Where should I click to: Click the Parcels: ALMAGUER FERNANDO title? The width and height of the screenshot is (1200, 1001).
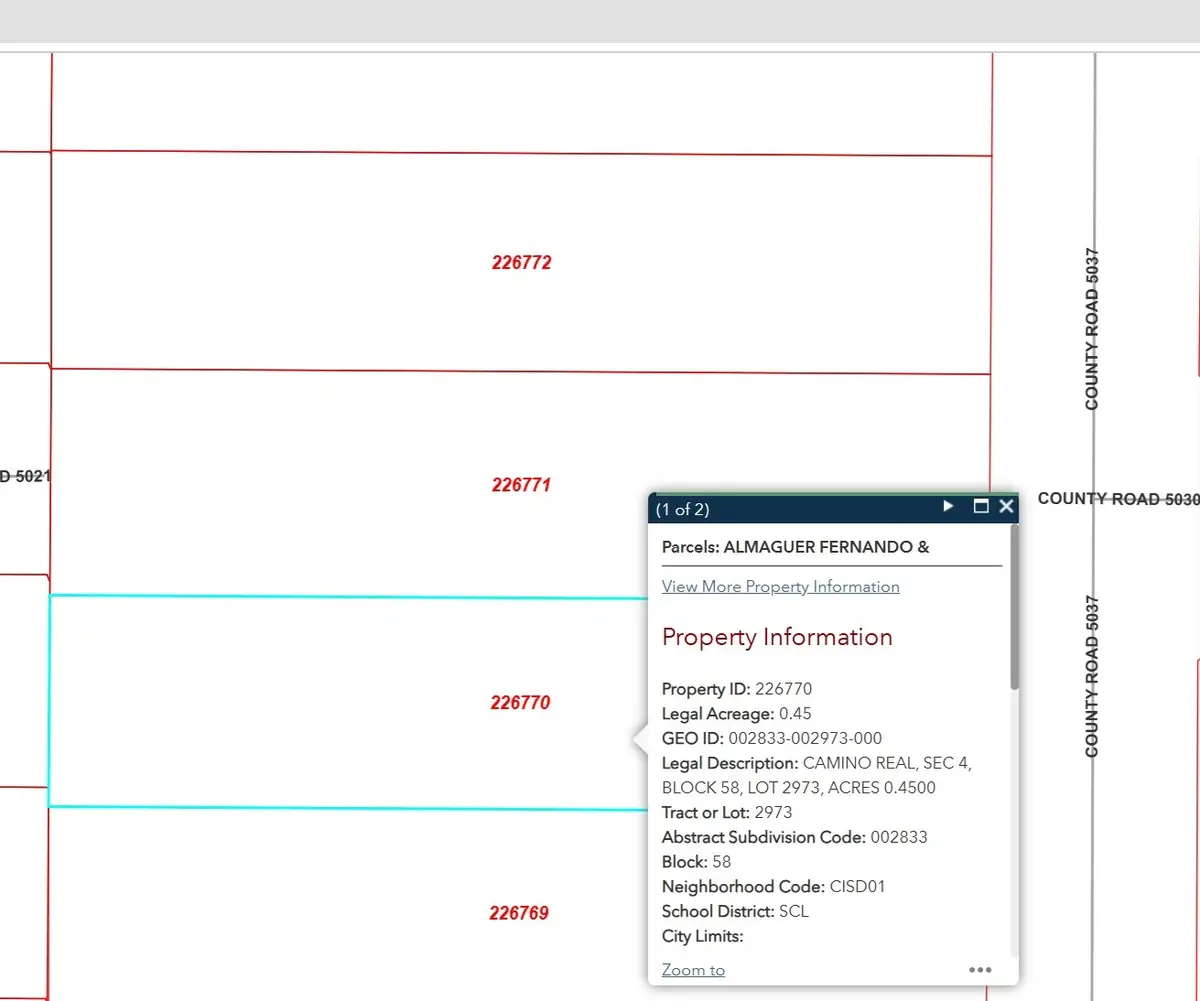(795, 547)
